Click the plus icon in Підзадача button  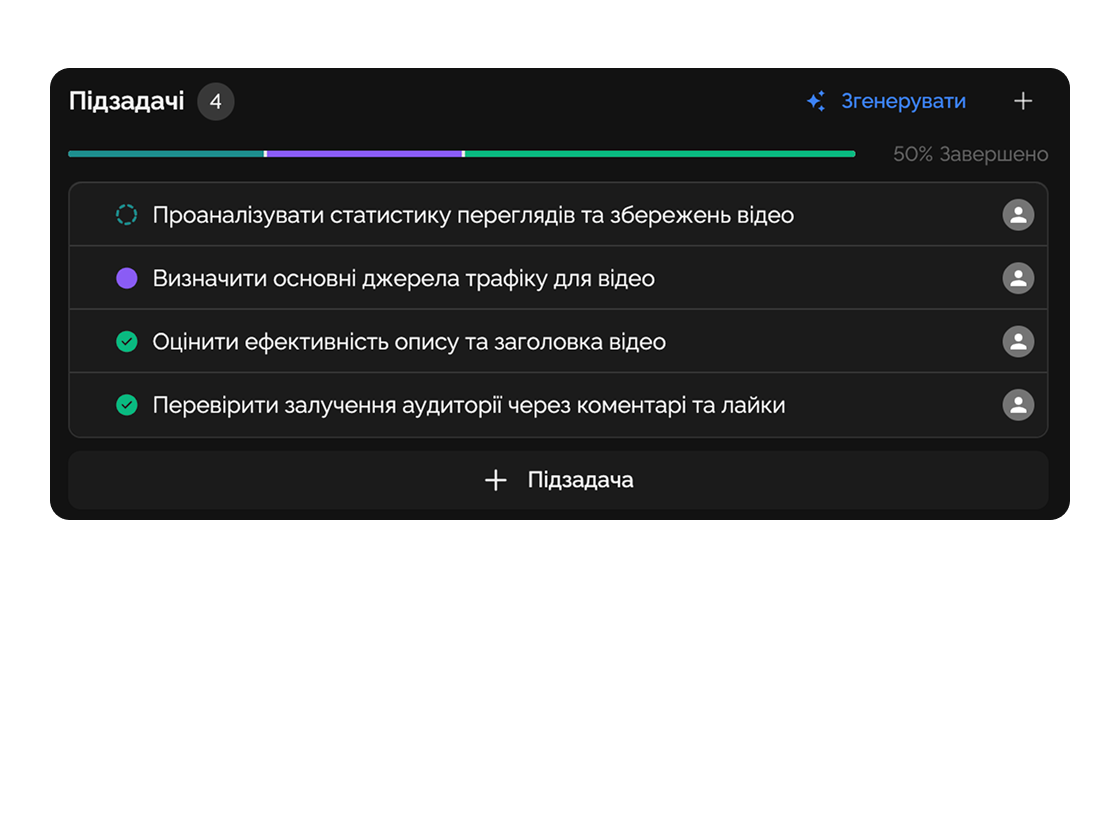pos(495,480)
